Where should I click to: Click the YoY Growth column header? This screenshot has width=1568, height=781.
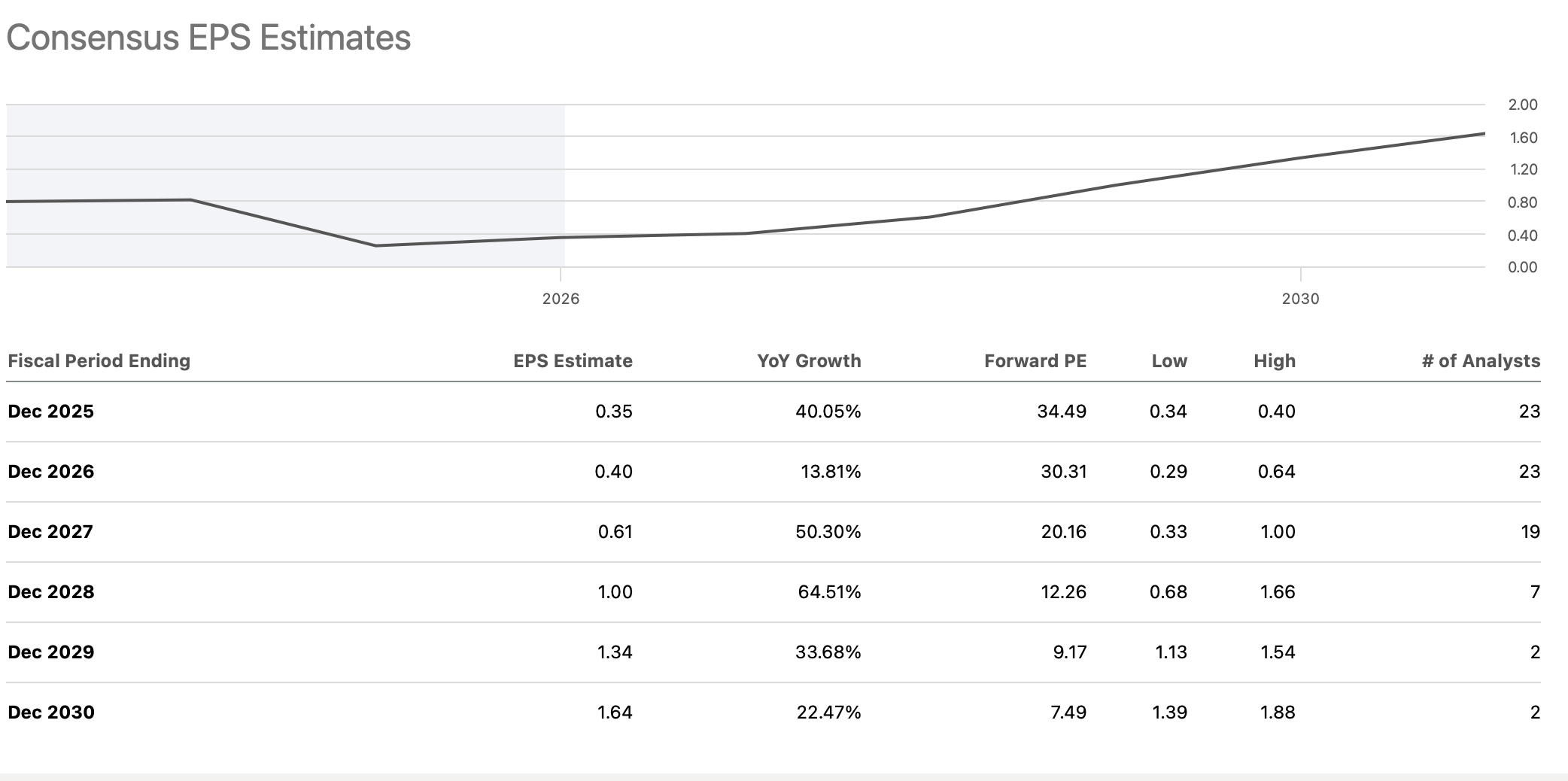[x=809, y=361]
